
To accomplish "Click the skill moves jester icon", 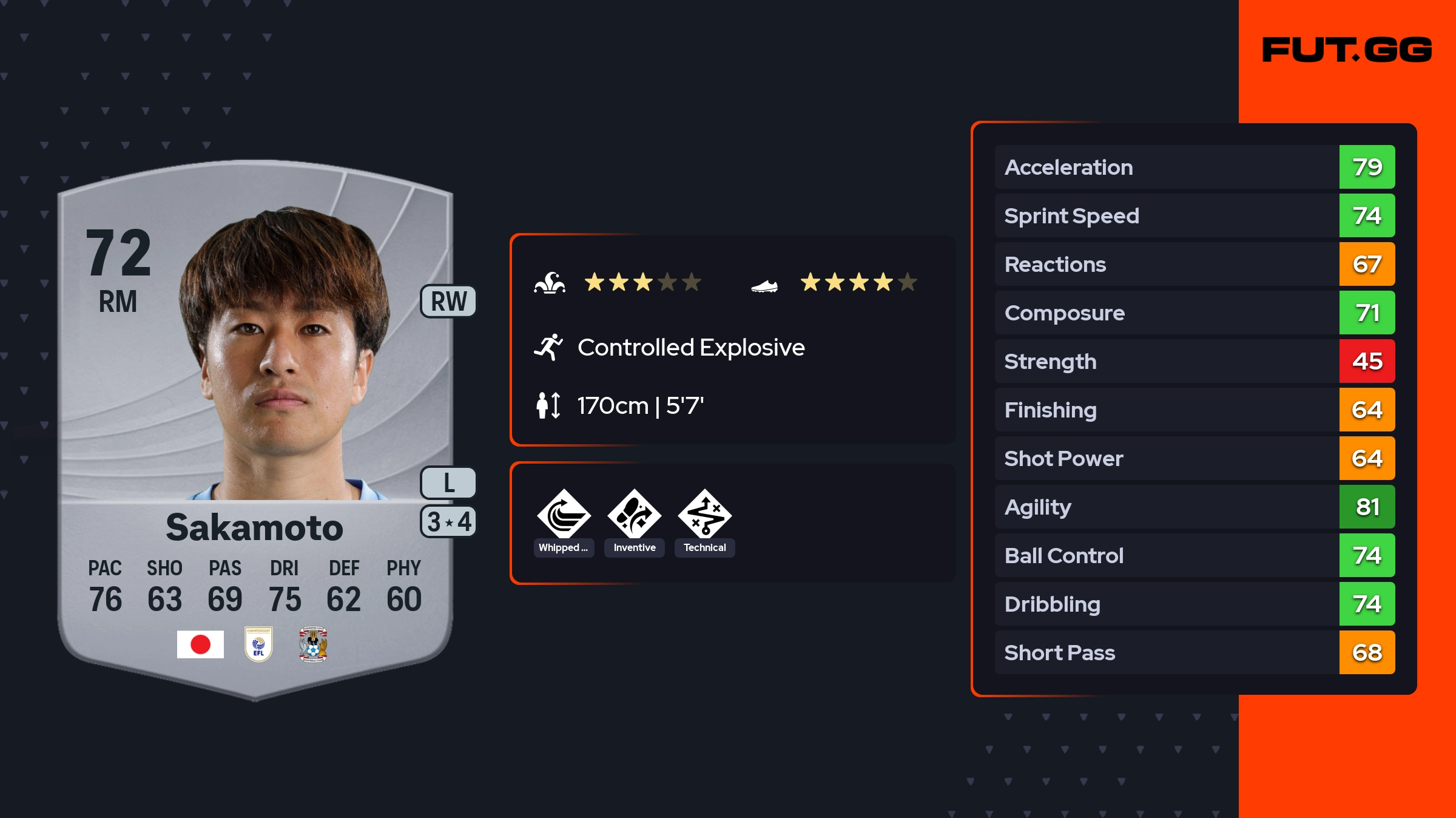I will (x=550, y=283).
